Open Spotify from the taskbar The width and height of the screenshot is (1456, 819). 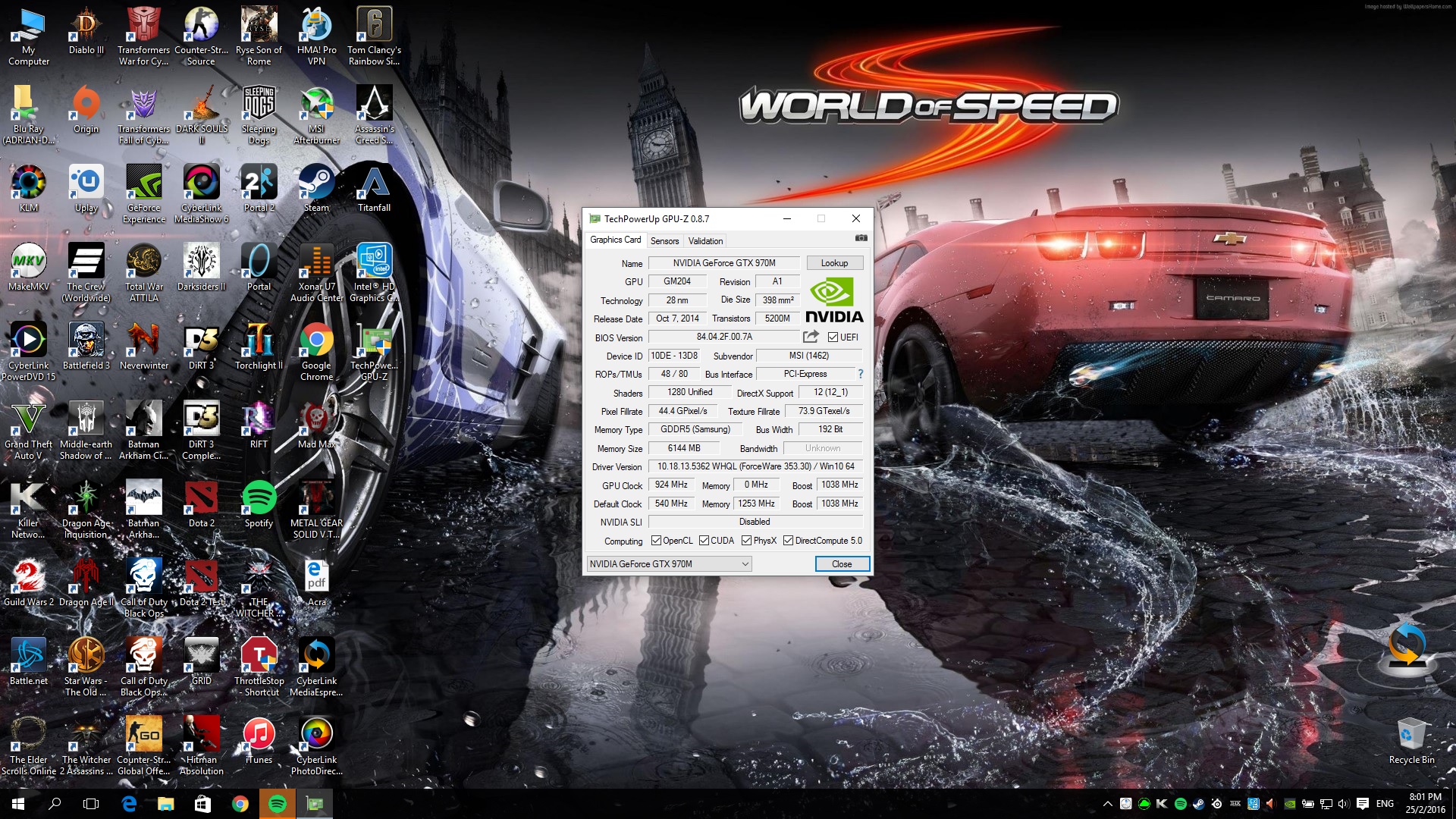coord(278,804)
